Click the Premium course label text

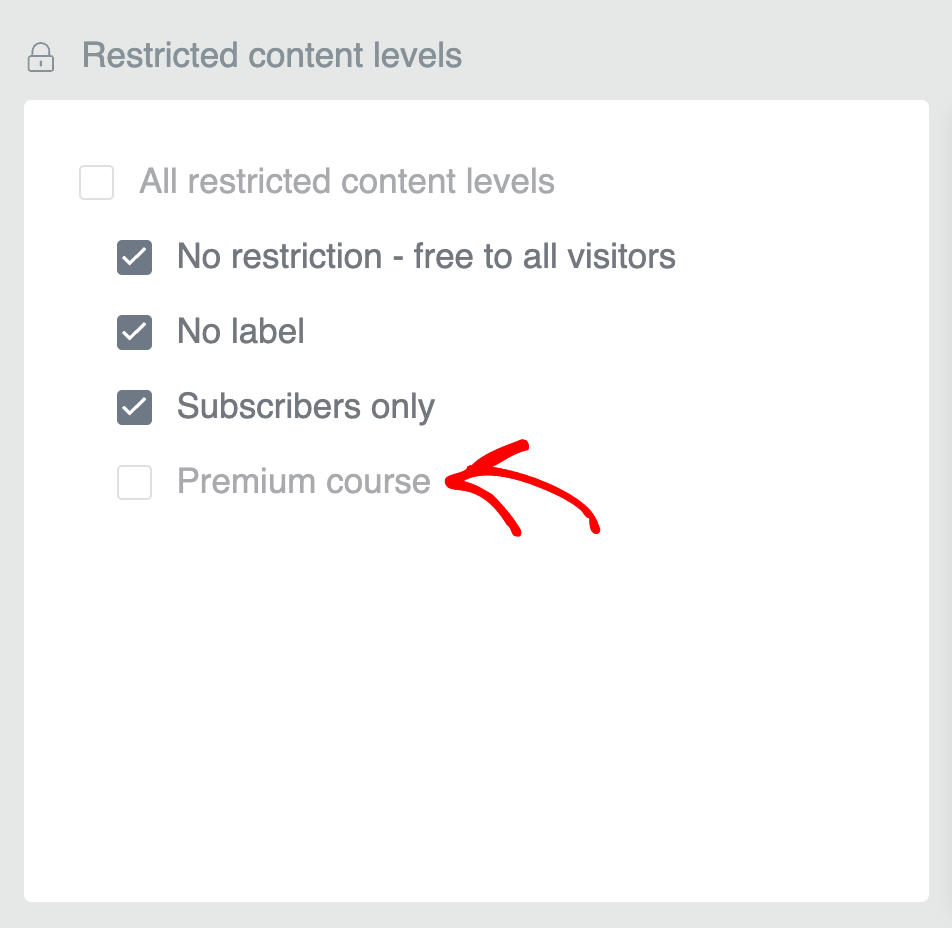pos(304,481)
